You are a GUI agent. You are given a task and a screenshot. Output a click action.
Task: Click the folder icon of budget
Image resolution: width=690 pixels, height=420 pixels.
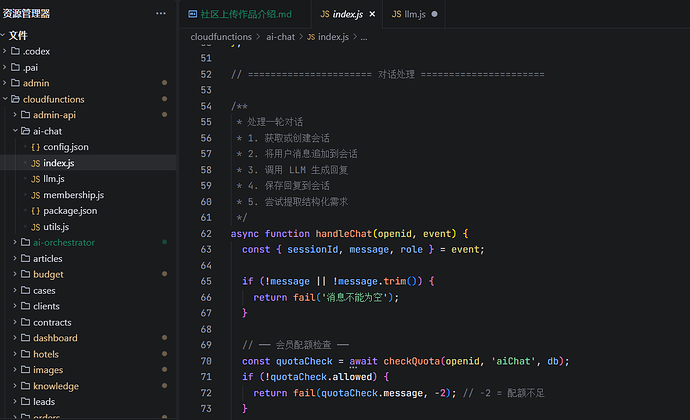pyautogui.click(x=26, y=274)
